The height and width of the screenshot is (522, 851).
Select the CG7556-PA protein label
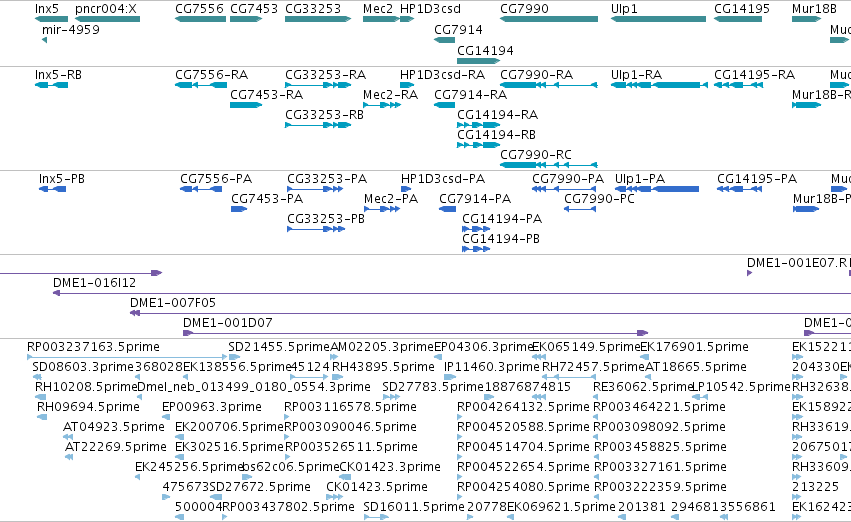tap(216, 179)
